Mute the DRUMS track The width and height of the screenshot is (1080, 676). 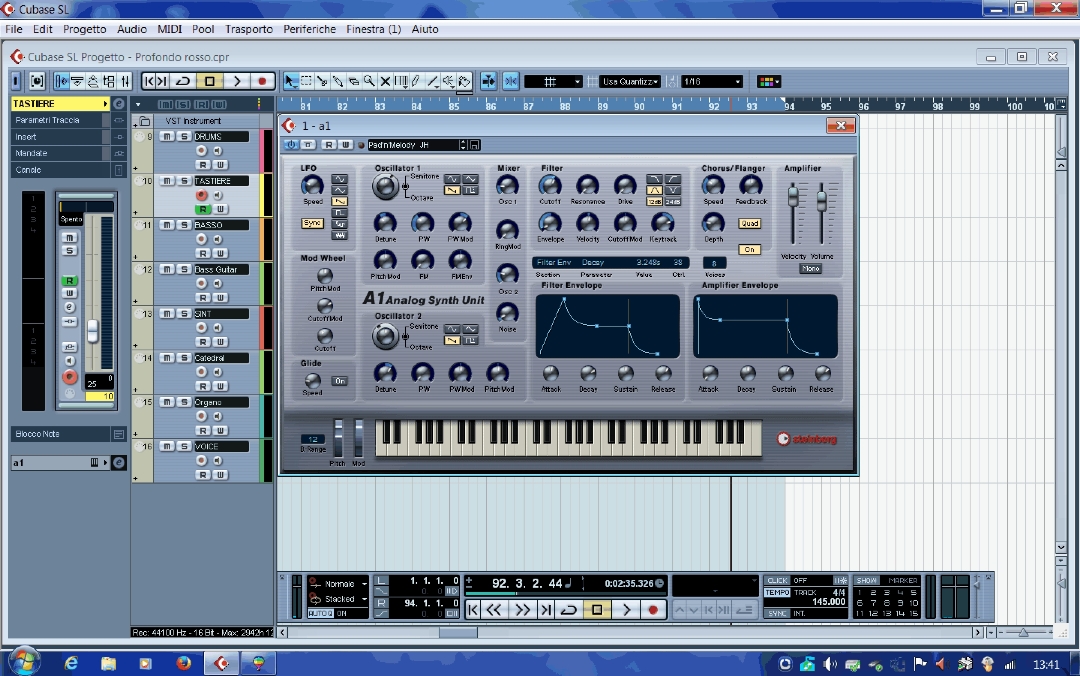[167, 136]
